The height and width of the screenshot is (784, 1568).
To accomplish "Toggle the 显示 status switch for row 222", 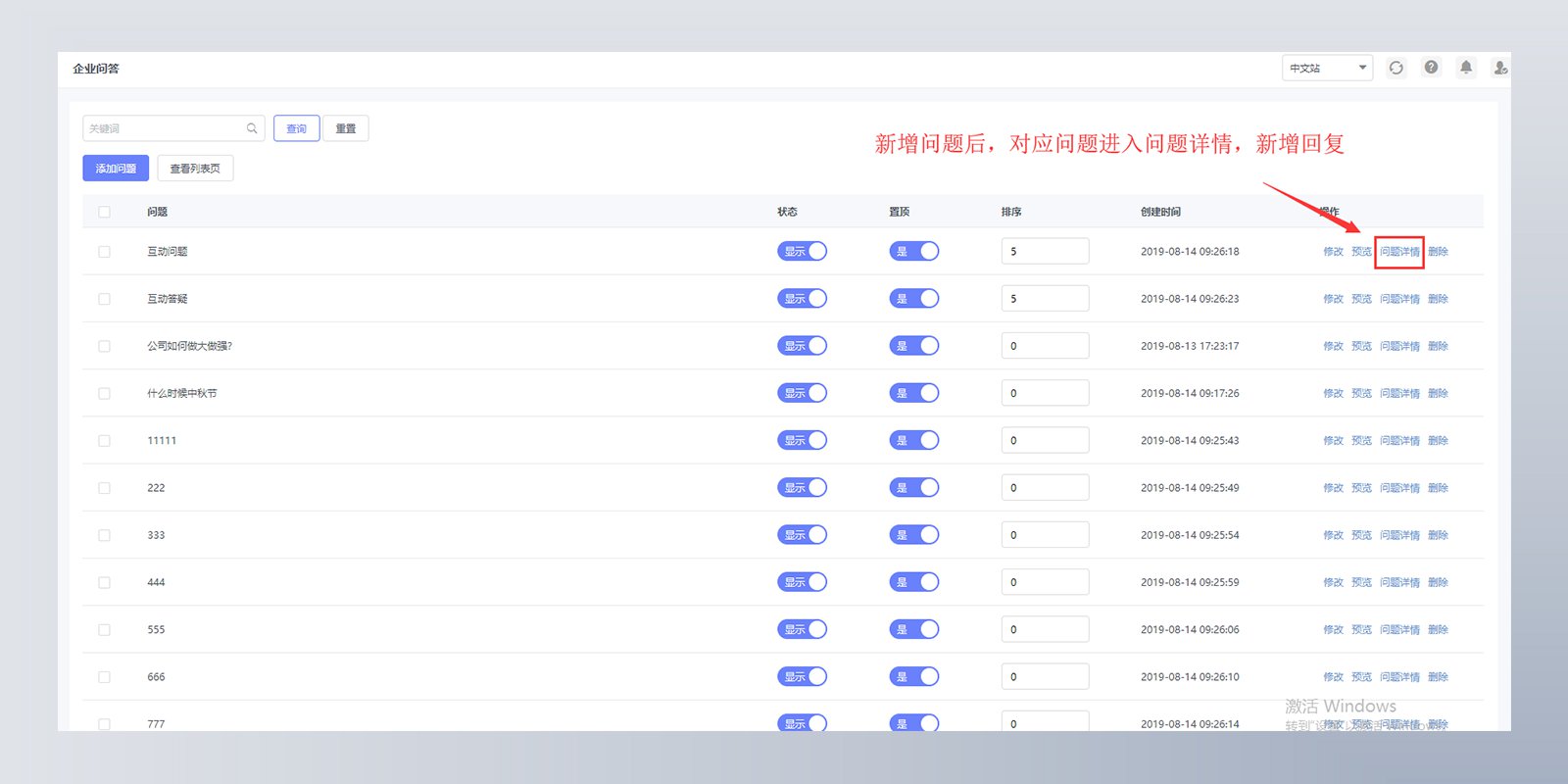I will point(802,488).
